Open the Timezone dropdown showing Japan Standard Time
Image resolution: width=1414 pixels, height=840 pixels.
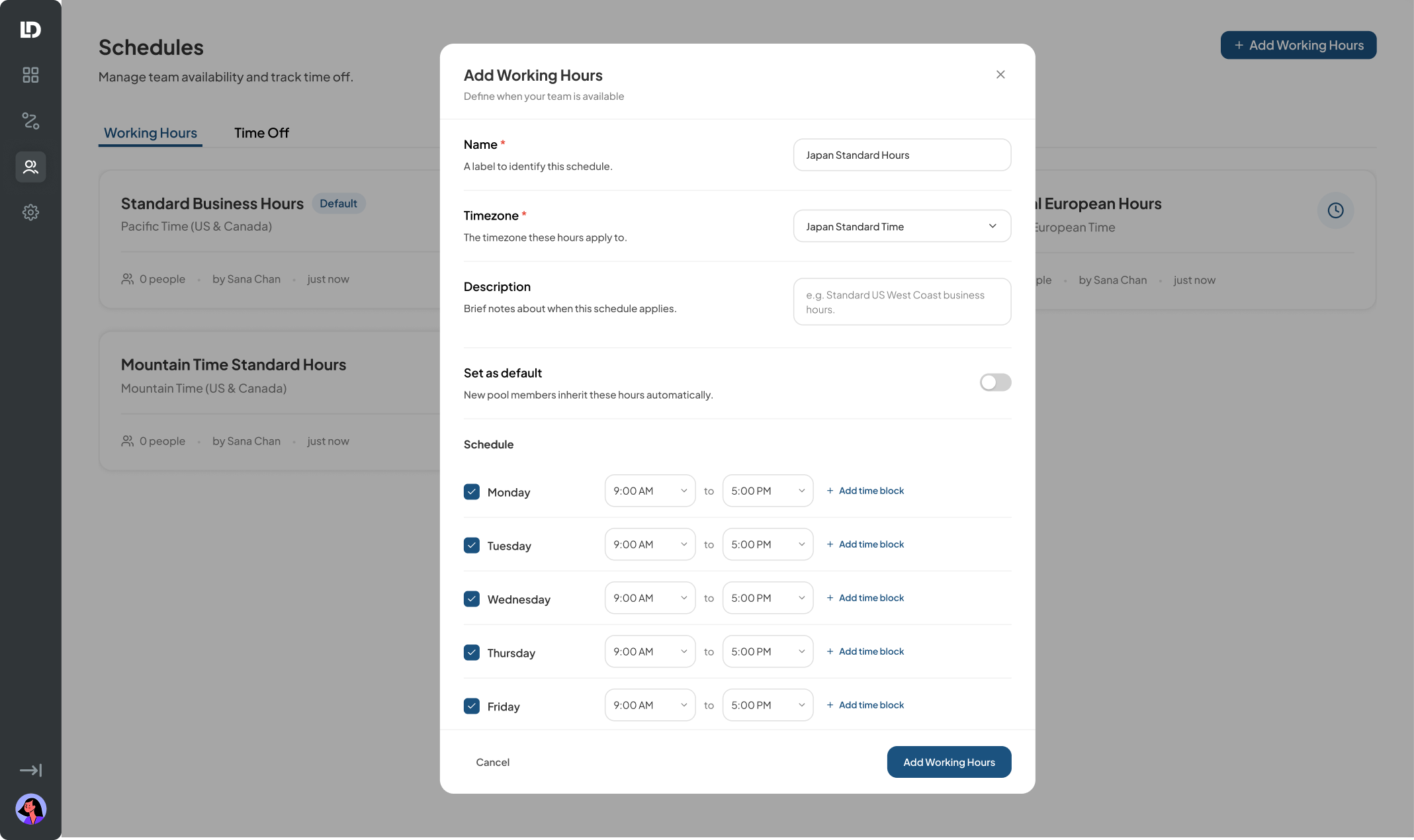tap(902, 226)
